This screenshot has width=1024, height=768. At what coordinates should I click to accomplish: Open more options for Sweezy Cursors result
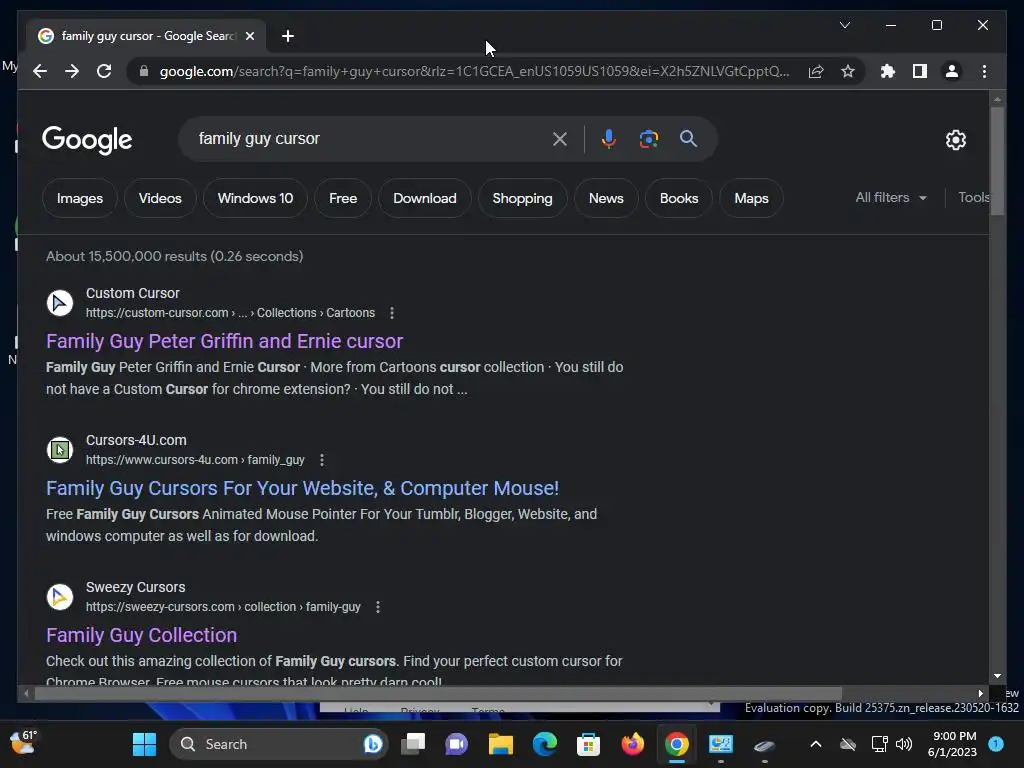pos(377,607)
